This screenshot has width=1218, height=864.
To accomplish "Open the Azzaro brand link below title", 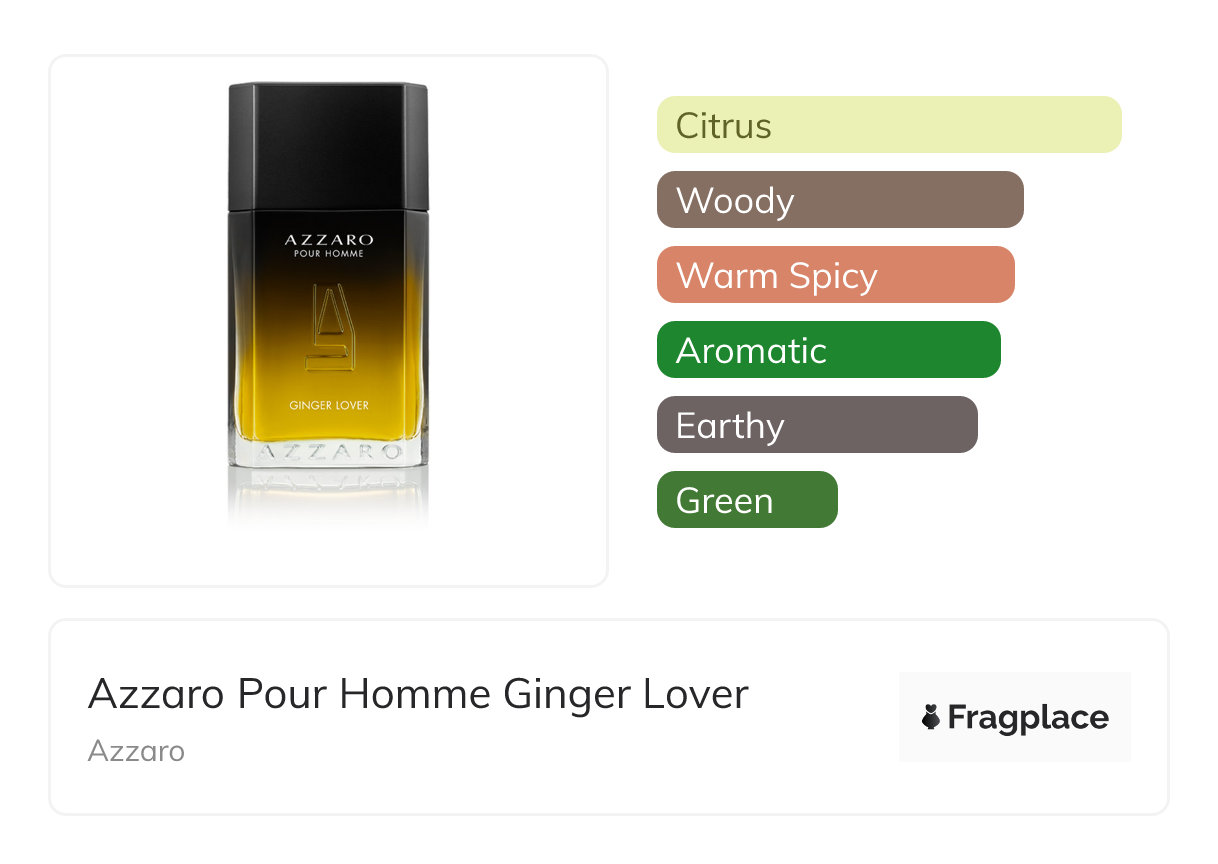I will 136,751.
